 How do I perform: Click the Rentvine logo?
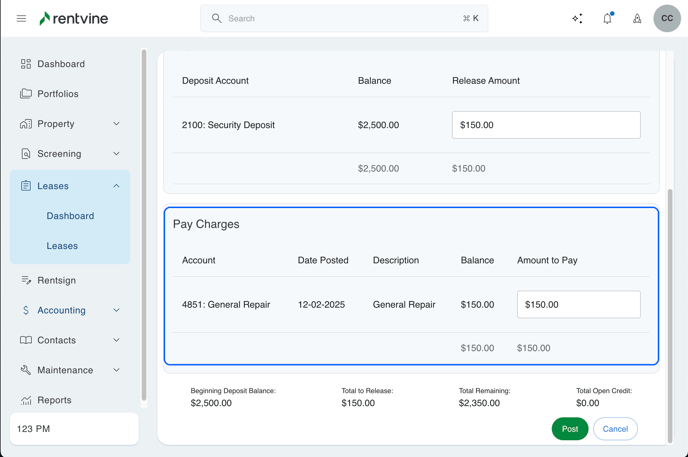coord(73,18)
